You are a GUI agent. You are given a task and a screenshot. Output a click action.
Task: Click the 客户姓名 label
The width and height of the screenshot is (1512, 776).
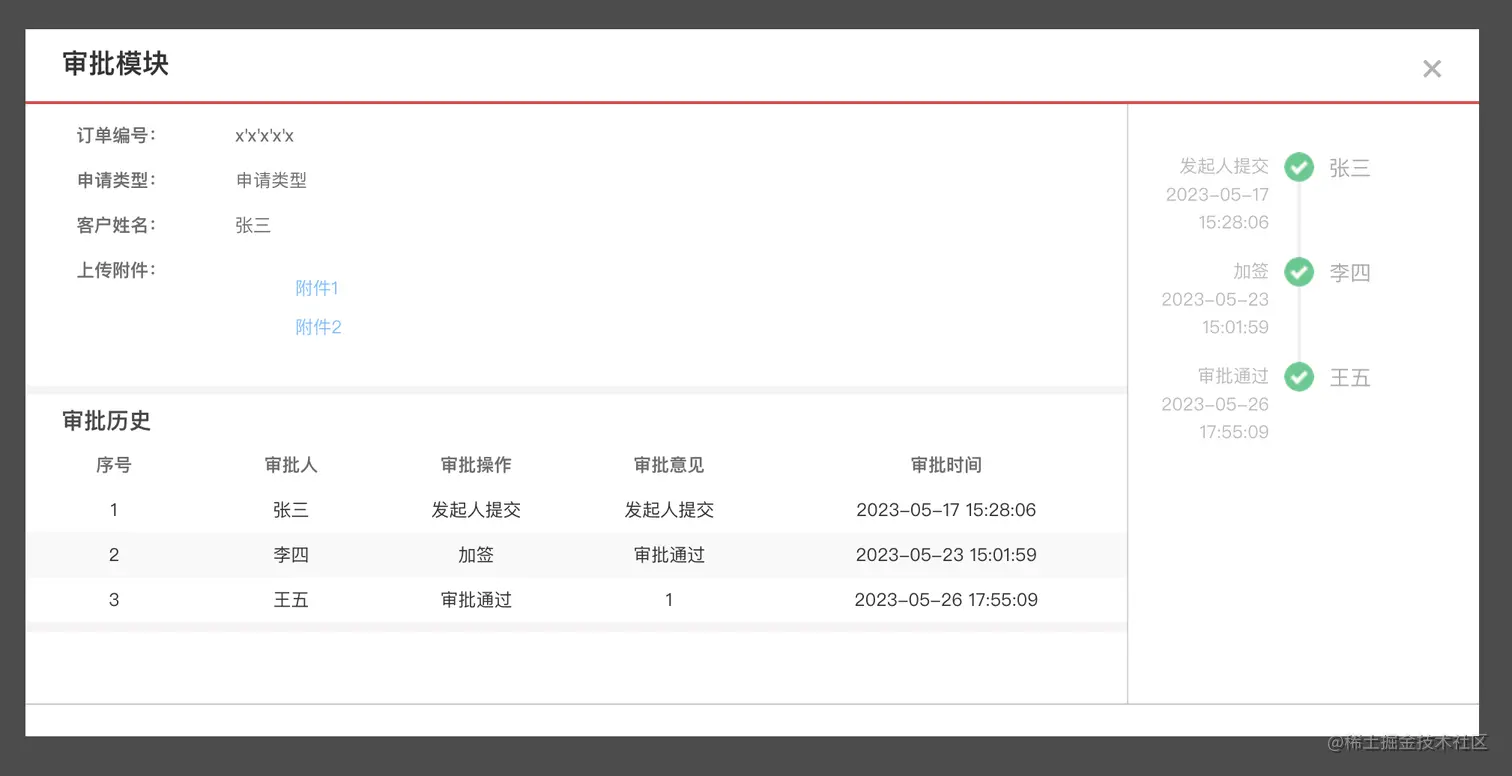[x=116, y=225]
